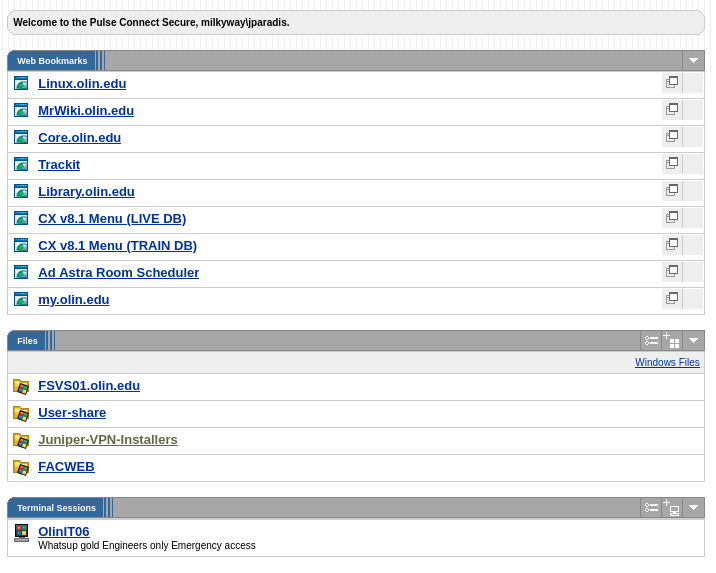Collapse the Web Bookmarks panel arrow
The image size is (716, 573).
[x=693, y=61]
